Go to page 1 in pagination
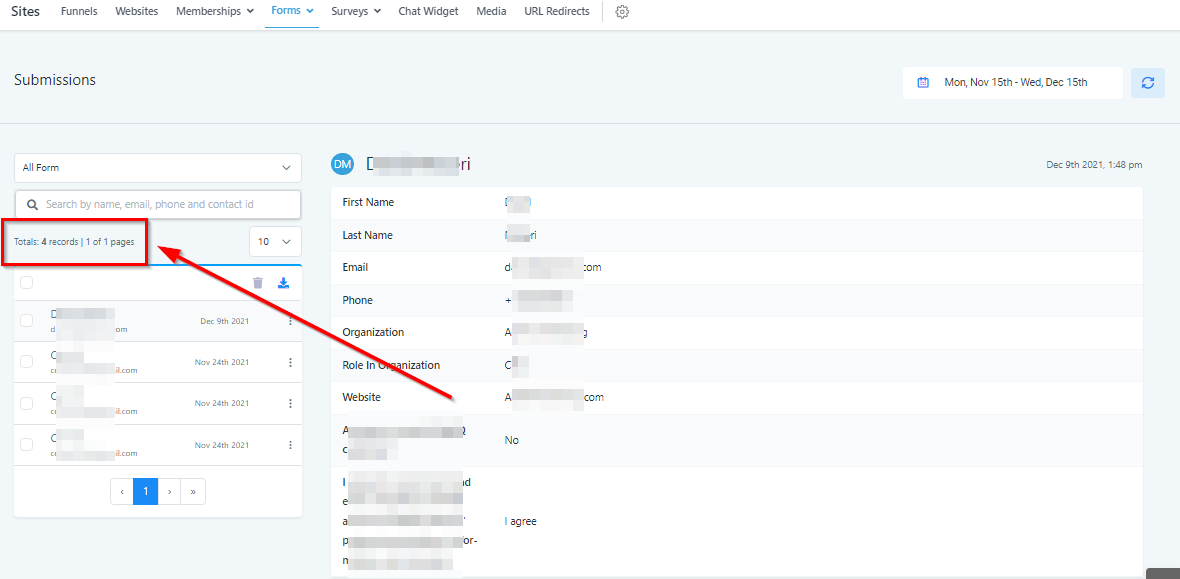This screenshot has height=579, width=1180. 145,492
